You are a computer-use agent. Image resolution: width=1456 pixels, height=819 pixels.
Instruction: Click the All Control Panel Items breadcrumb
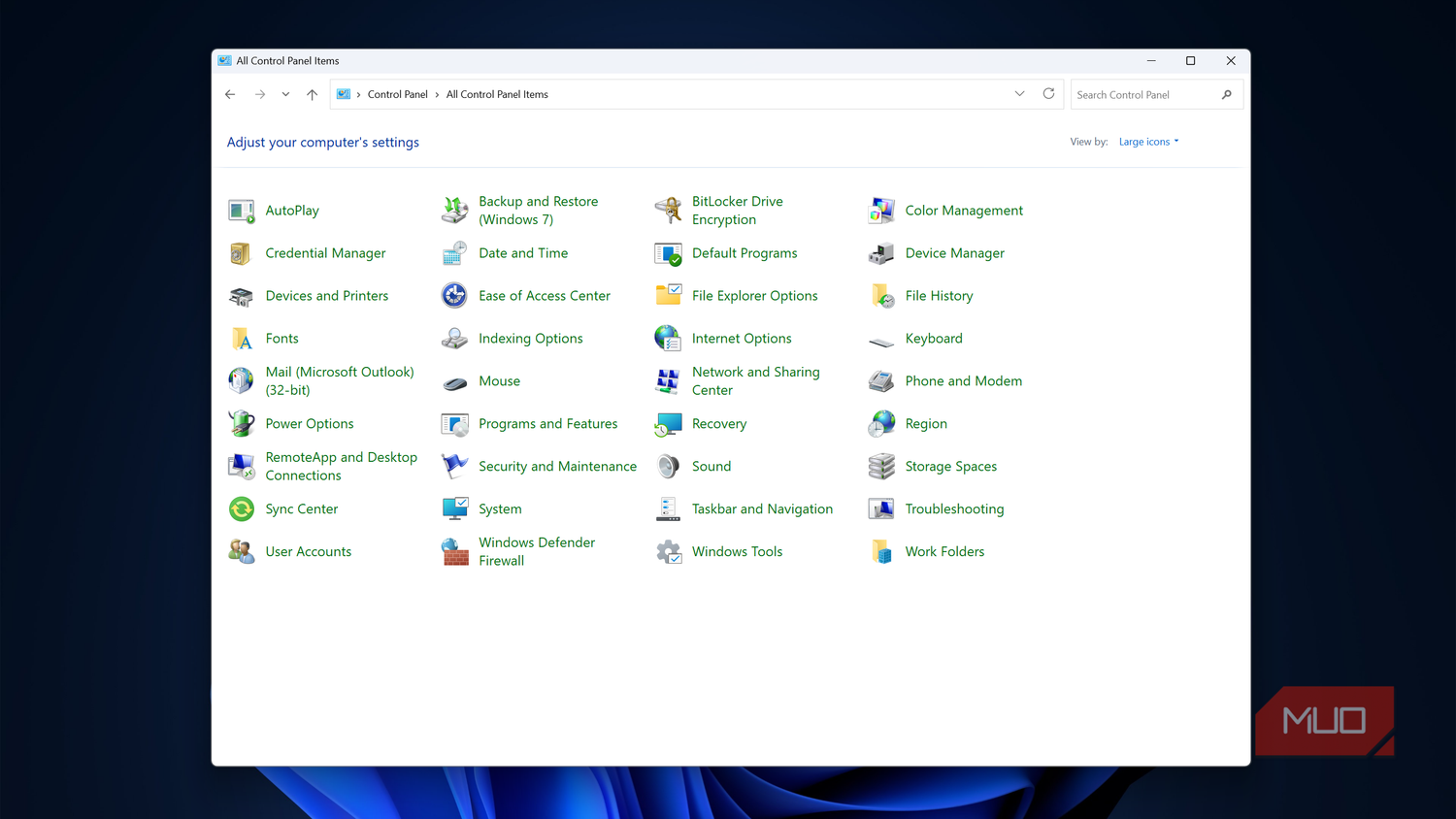[497, 94]
